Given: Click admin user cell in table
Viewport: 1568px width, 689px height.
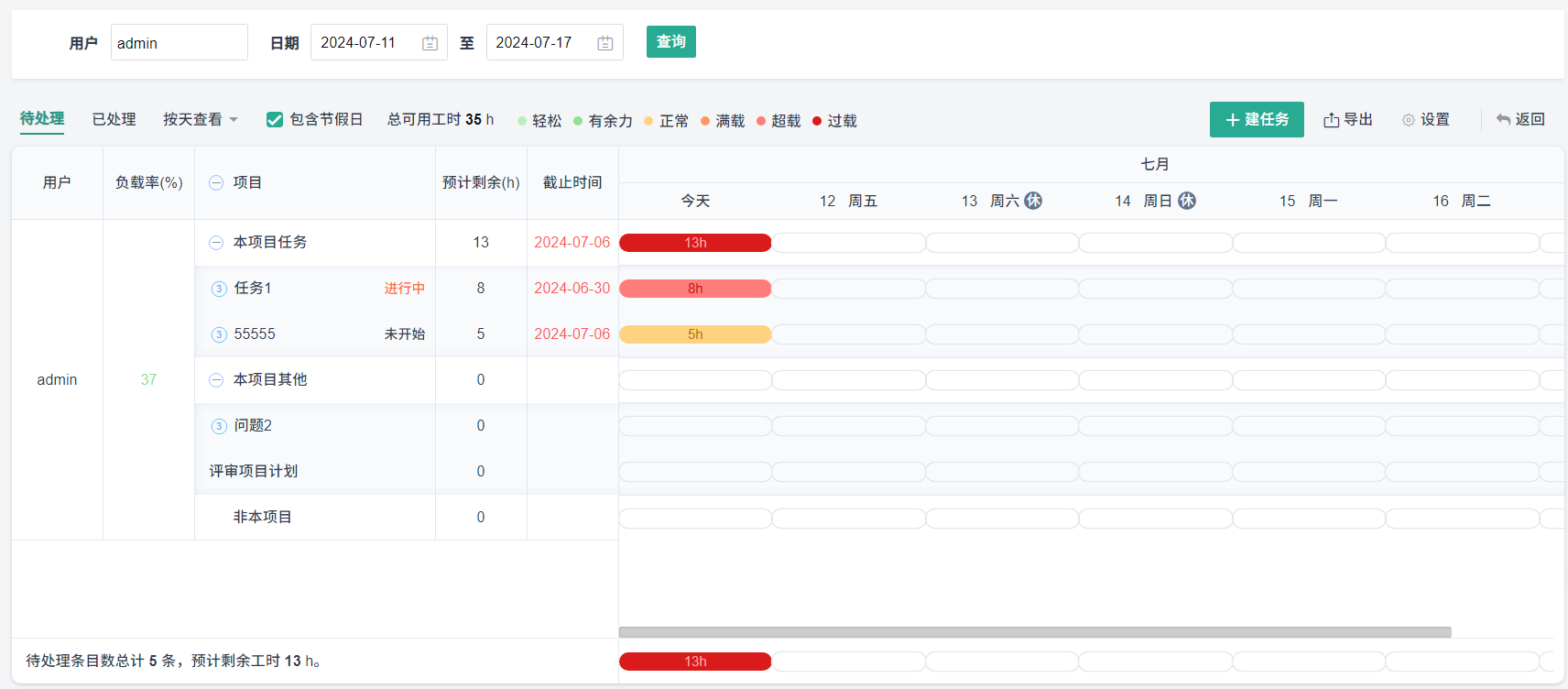Looking at the screenshot, I should [x=57, y=380].
